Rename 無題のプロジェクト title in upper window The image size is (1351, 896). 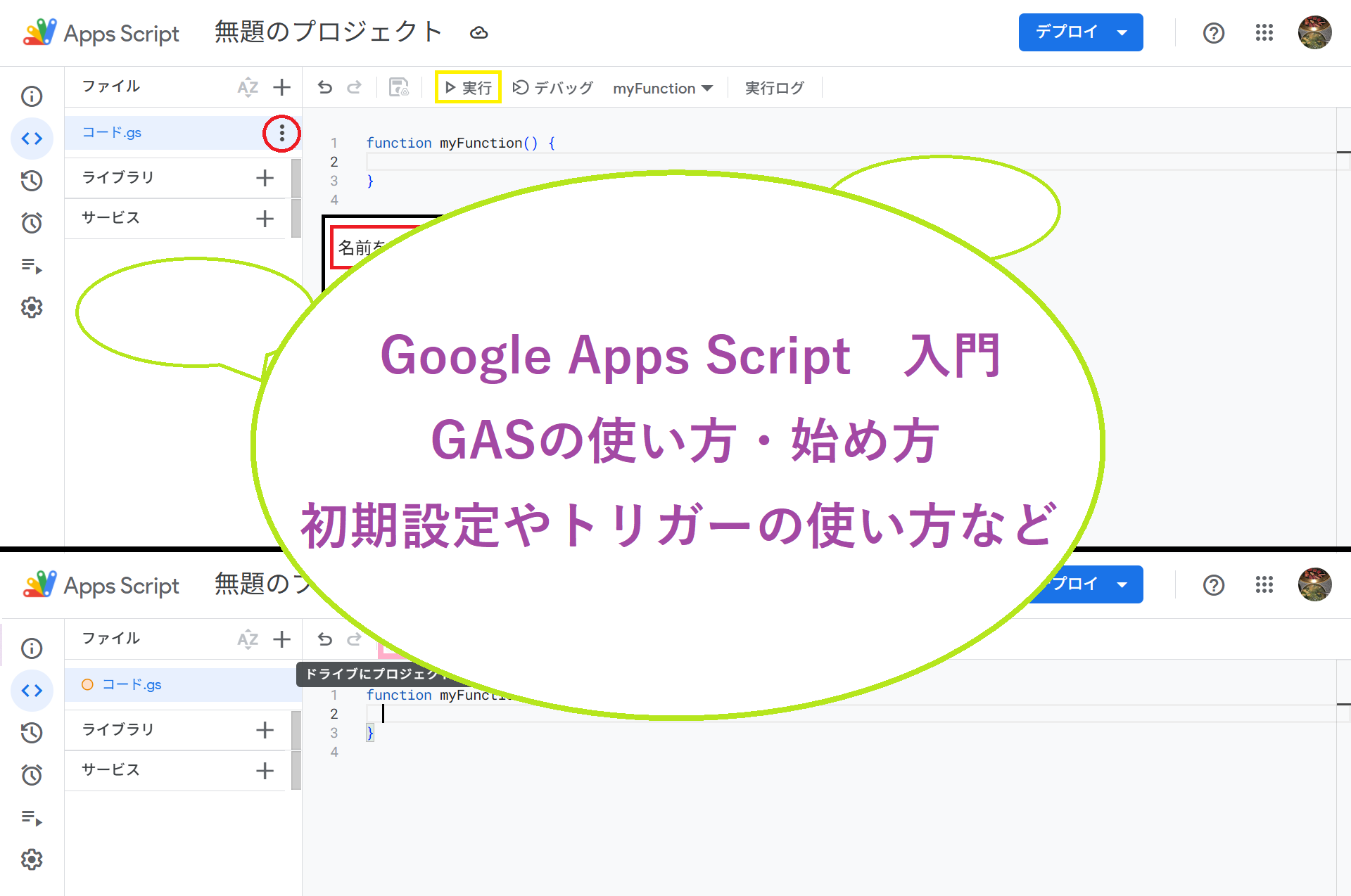coord(329,32)
